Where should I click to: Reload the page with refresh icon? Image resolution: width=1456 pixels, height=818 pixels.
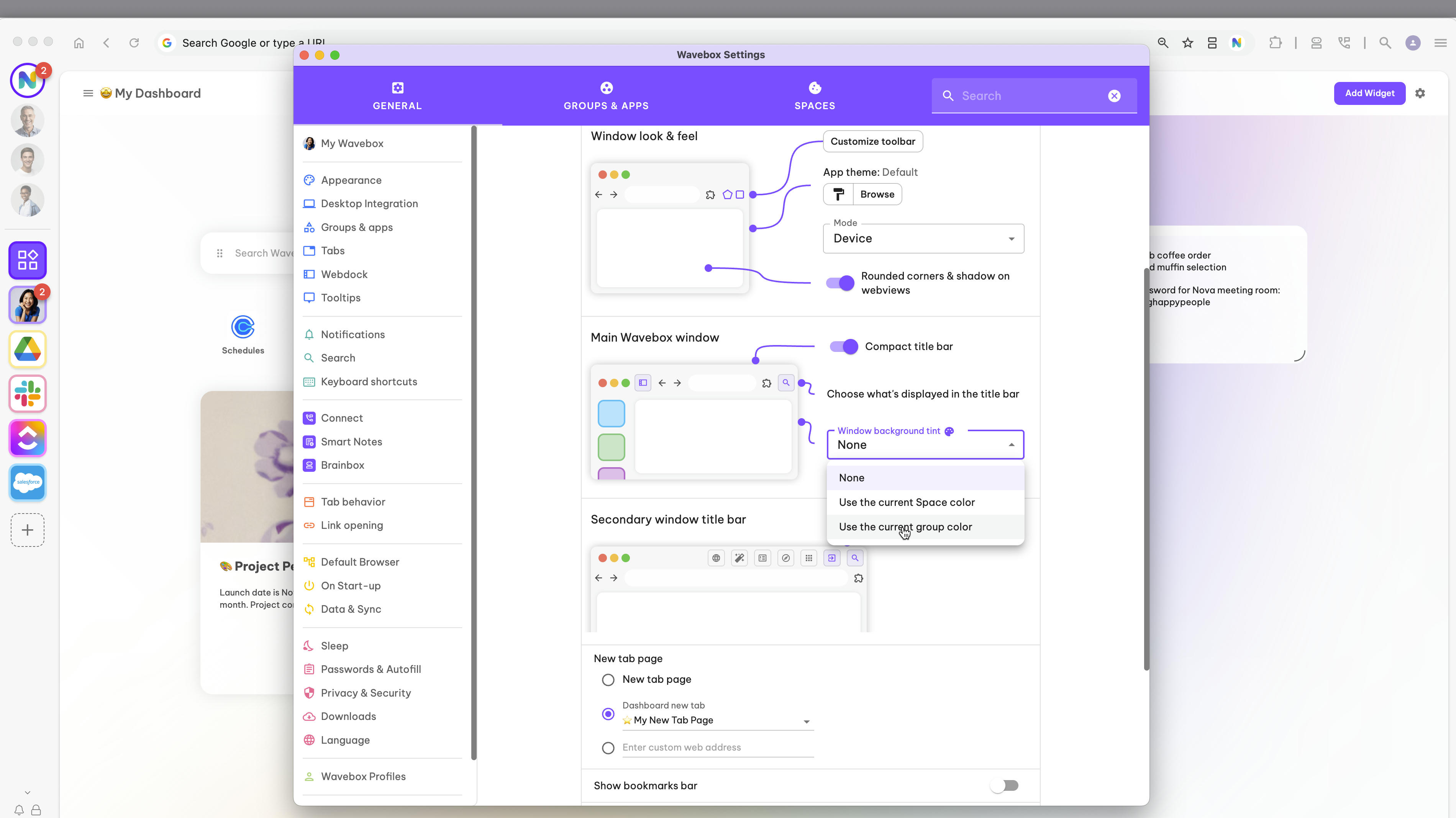(134, 43)
